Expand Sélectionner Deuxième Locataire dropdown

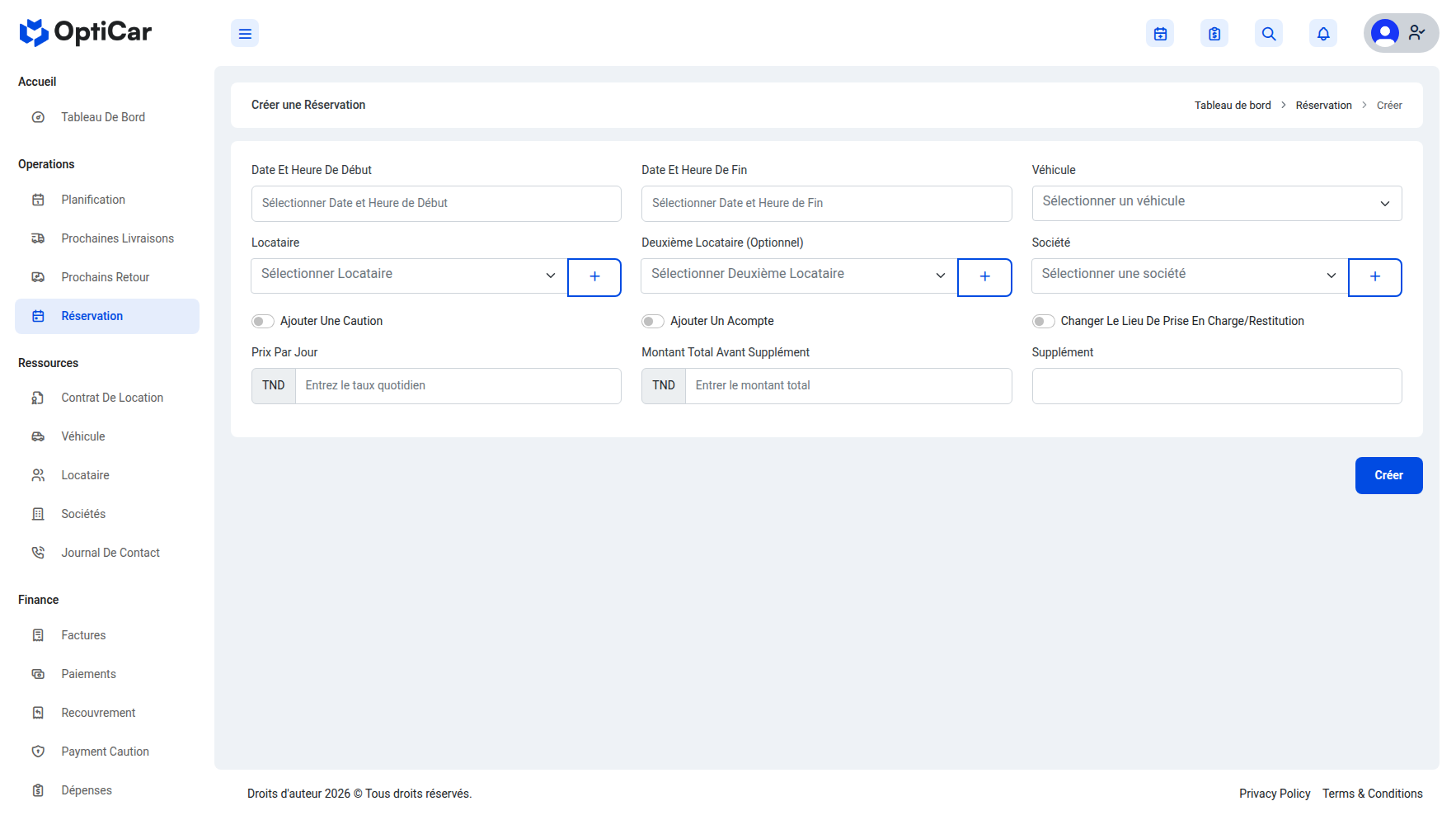(x=799, y=276)
